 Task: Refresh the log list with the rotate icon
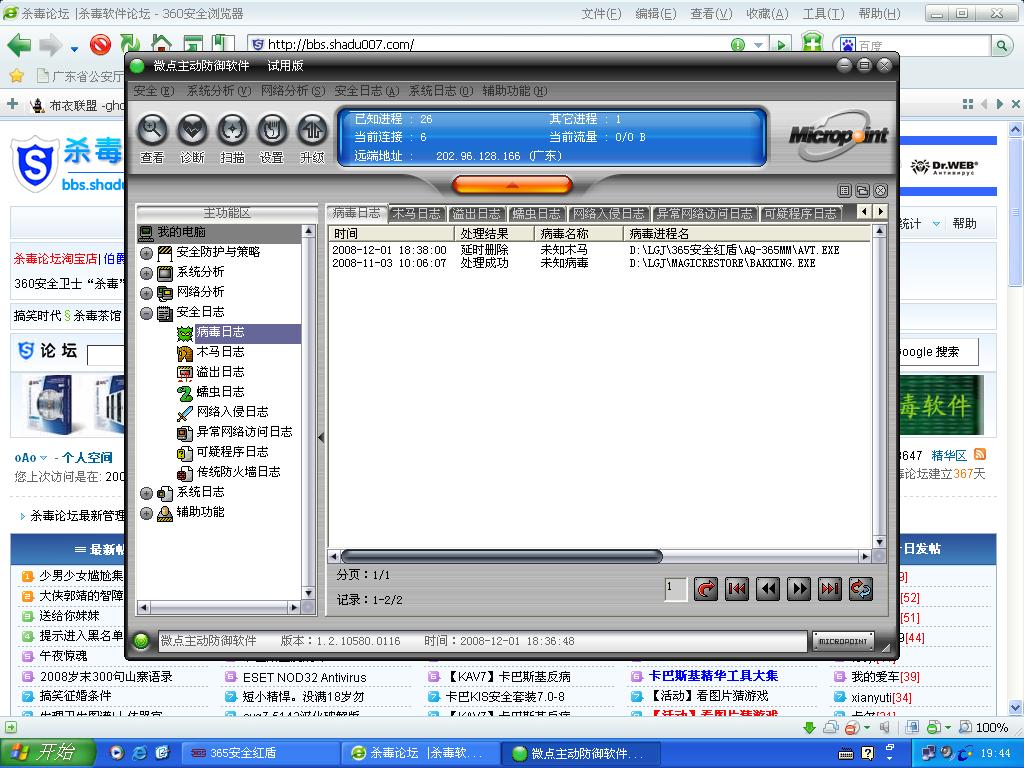tap(861, 589)
